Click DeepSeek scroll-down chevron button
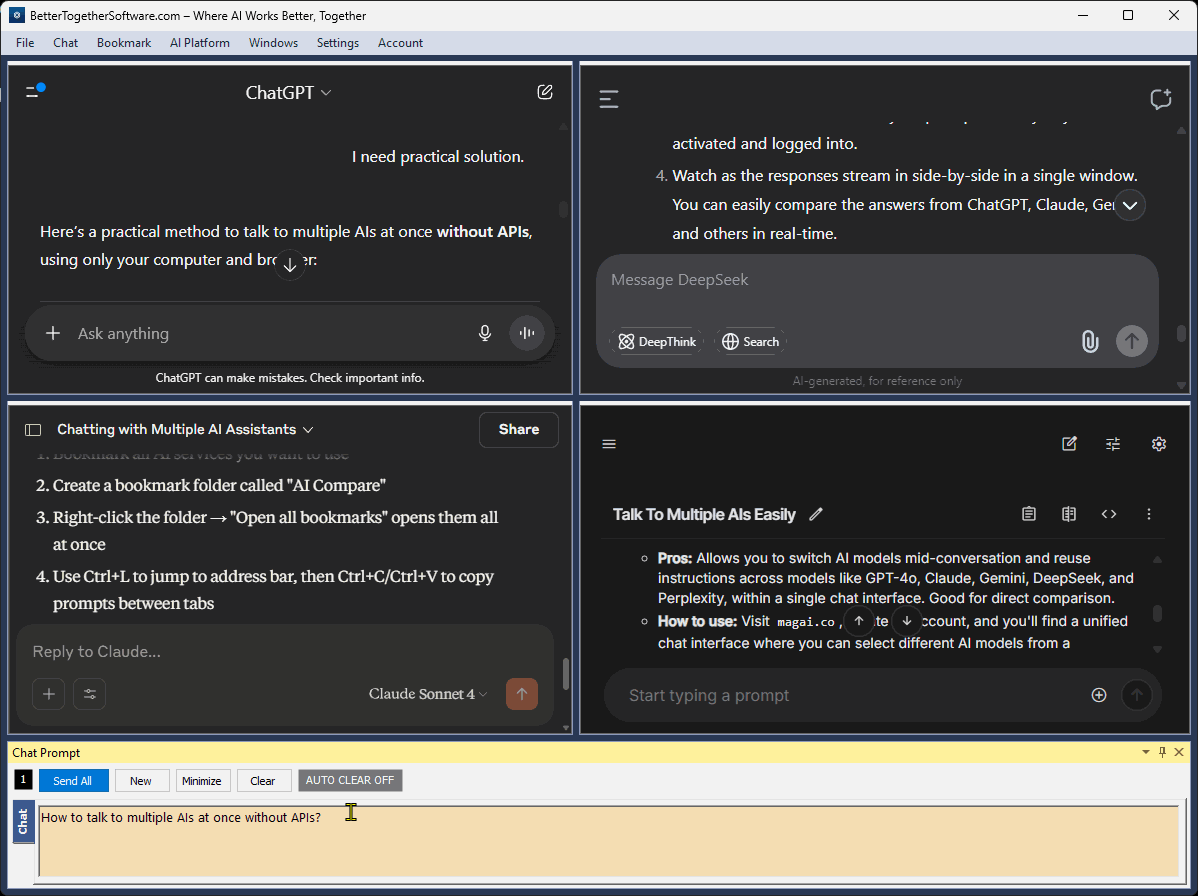1198x896 pixels. tap(1130, 205)
